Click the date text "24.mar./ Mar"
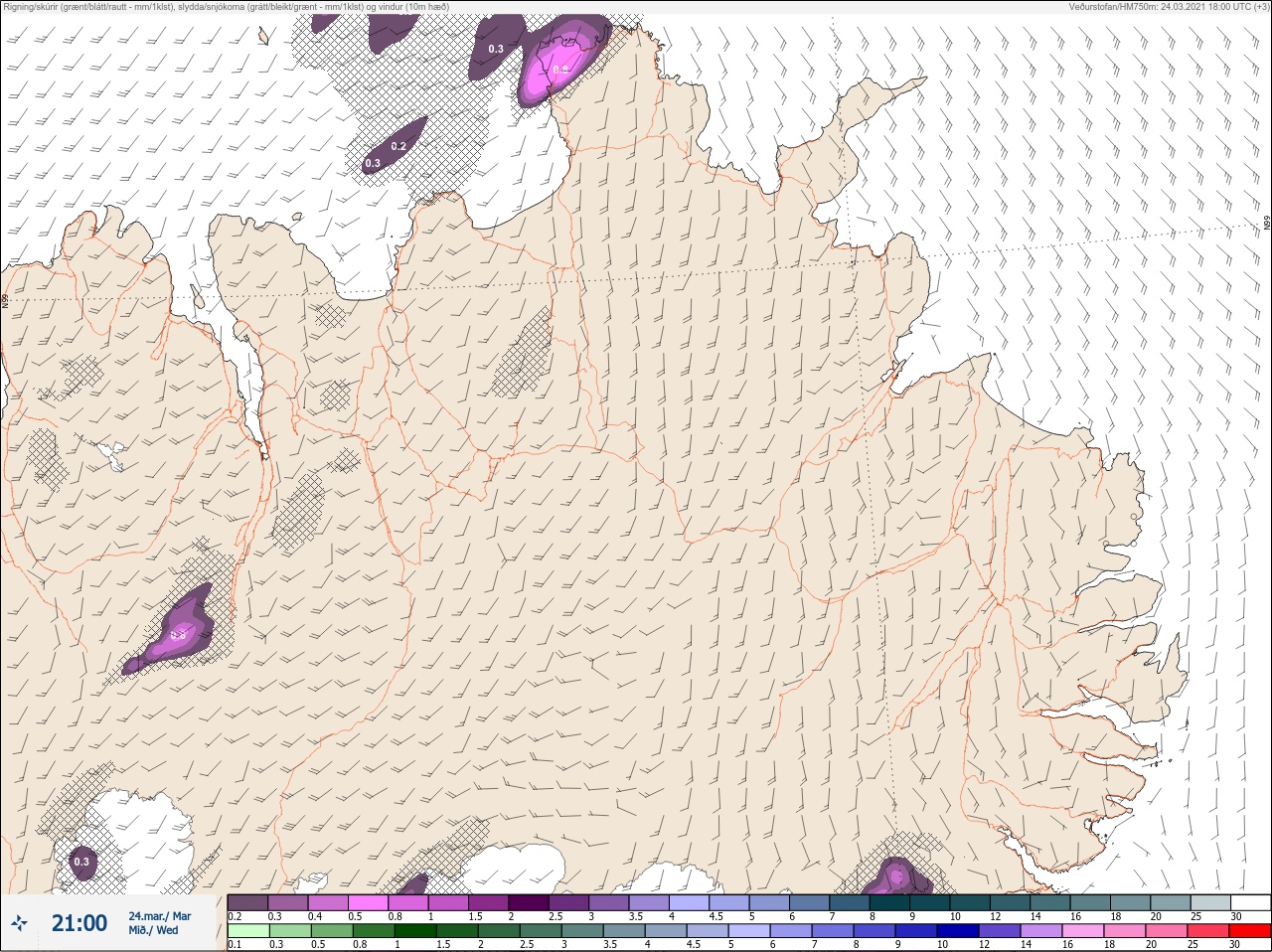The width and height of the screenshot is (1272, 952). tap(160, 915)
